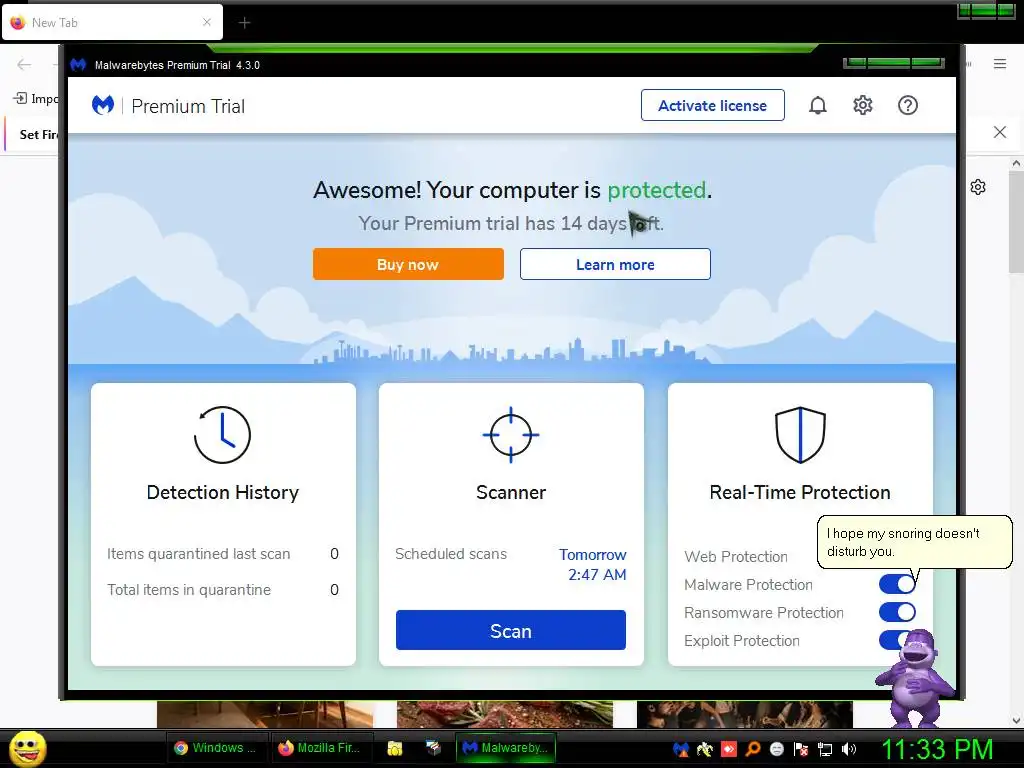Switch to Mozilla Firefox taskbar item
1024x768 pixels.
[x=323, y=748]
